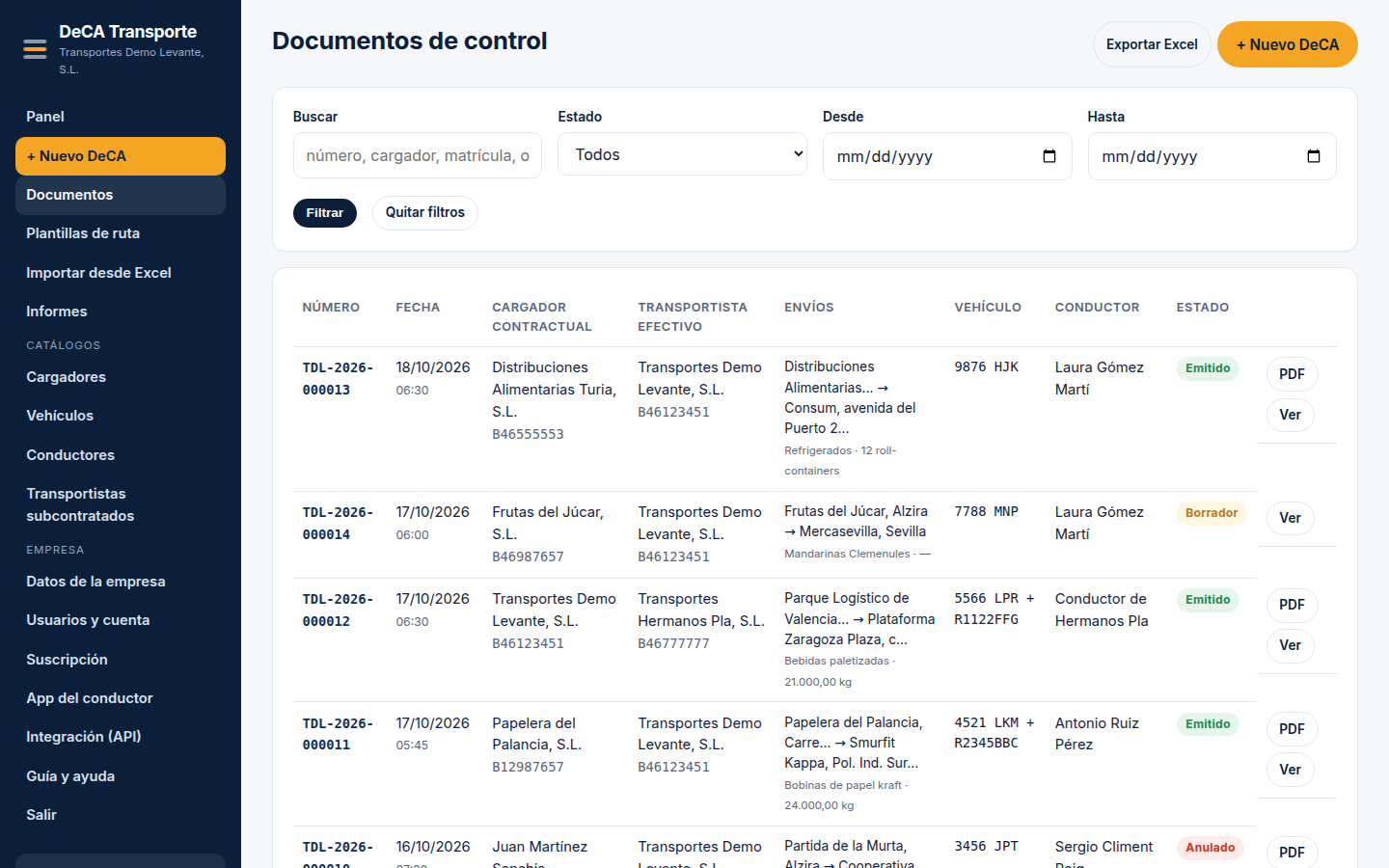Open Suscripción page
This screenshot has height=868, width=1389.
(x=121, y=660)
